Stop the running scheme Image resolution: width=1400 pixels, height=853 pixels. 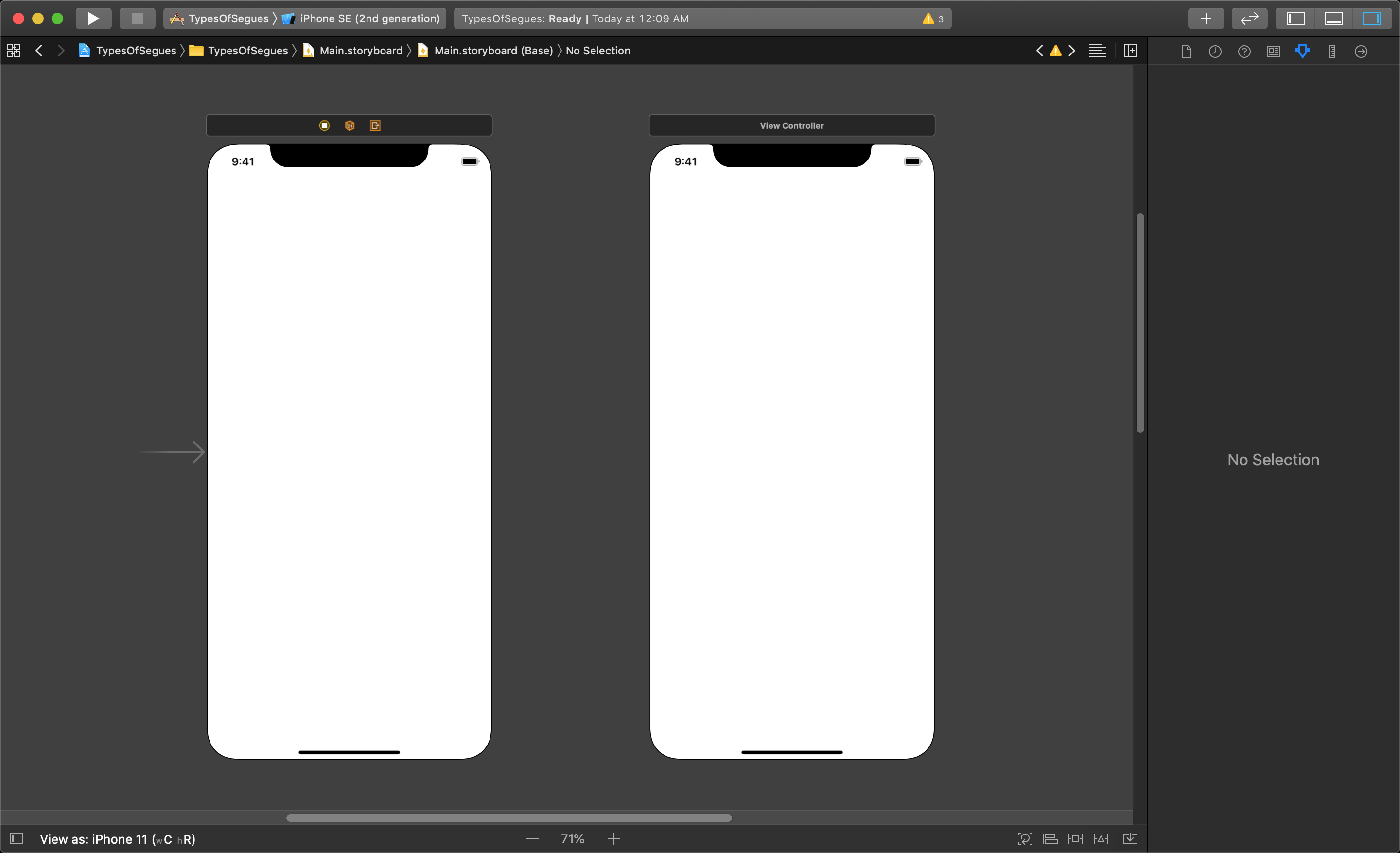pyautogui.click(x=137, y=18)
